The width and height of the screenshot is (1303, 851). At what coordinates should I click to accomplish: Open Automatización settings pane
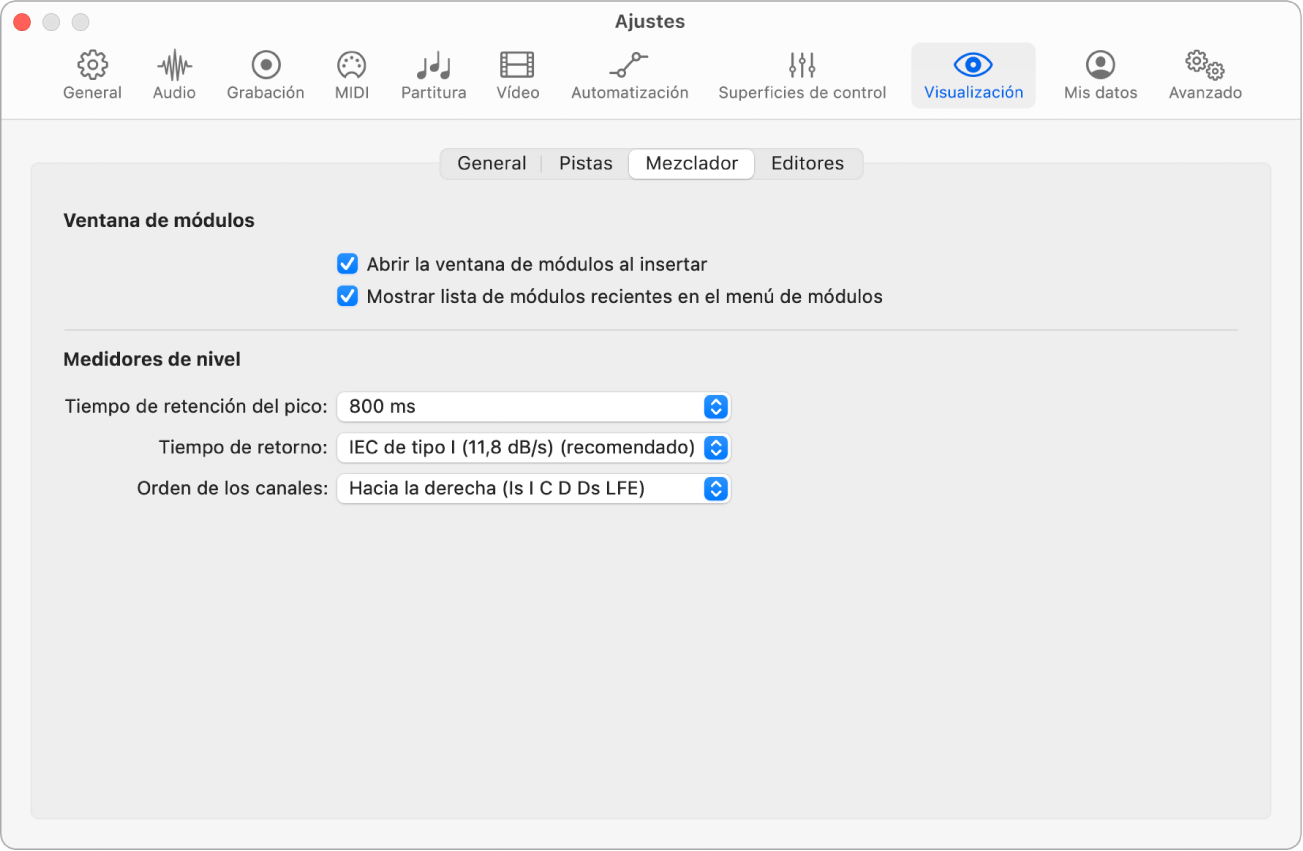click(x=629, y=66)
